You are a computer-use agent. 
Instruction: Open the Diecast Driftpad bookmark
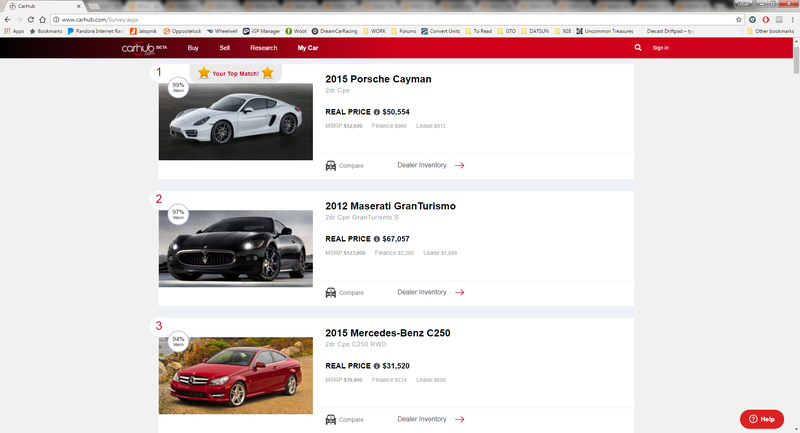pos(670,31)
